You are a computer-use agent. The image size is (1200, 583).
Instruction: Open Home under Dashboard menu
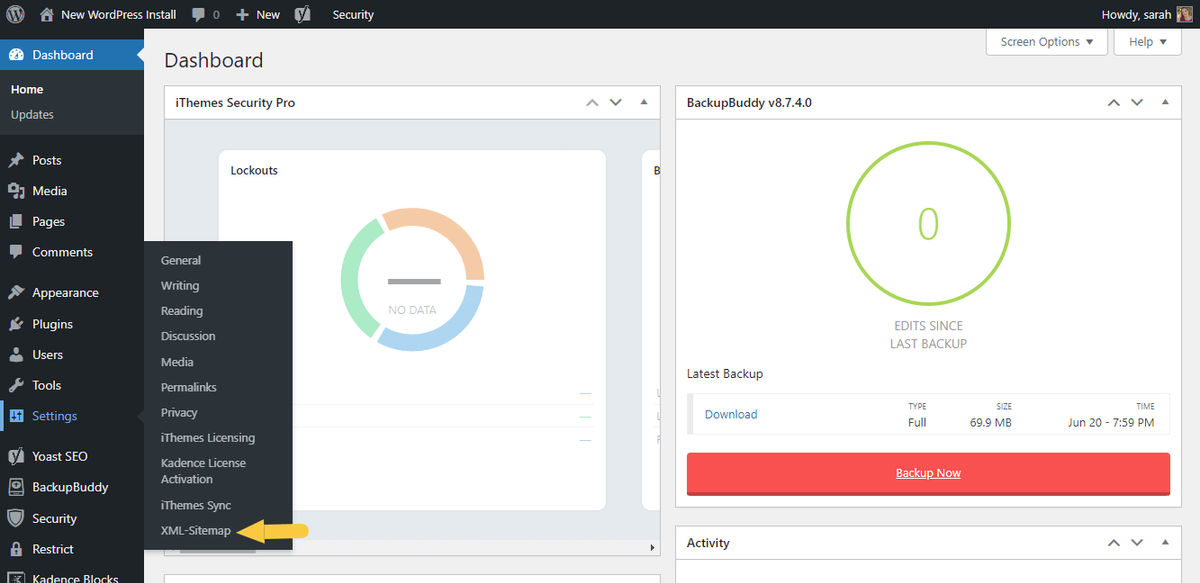27,90
